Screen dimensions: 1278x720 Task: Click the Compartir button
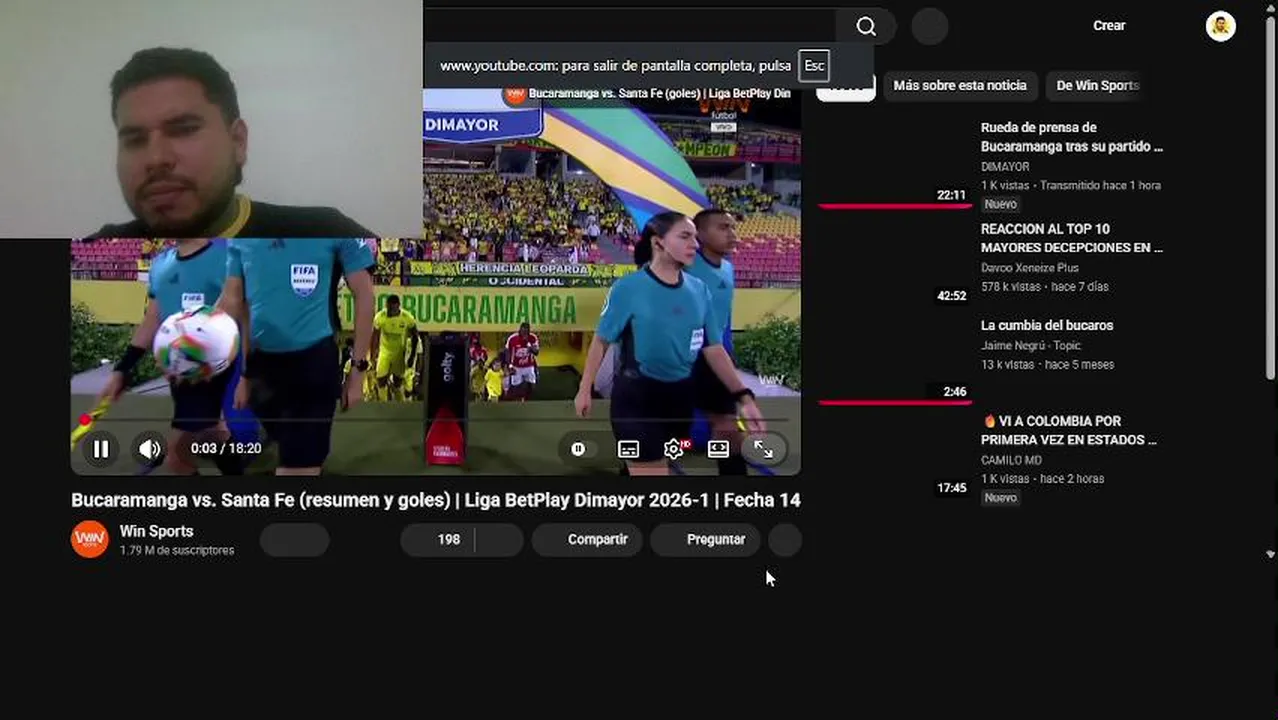click(587, 540)
